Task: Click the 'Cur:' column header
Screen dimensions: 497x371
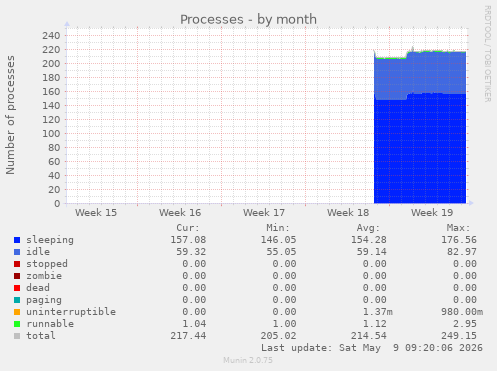Action: click(188, 228)
